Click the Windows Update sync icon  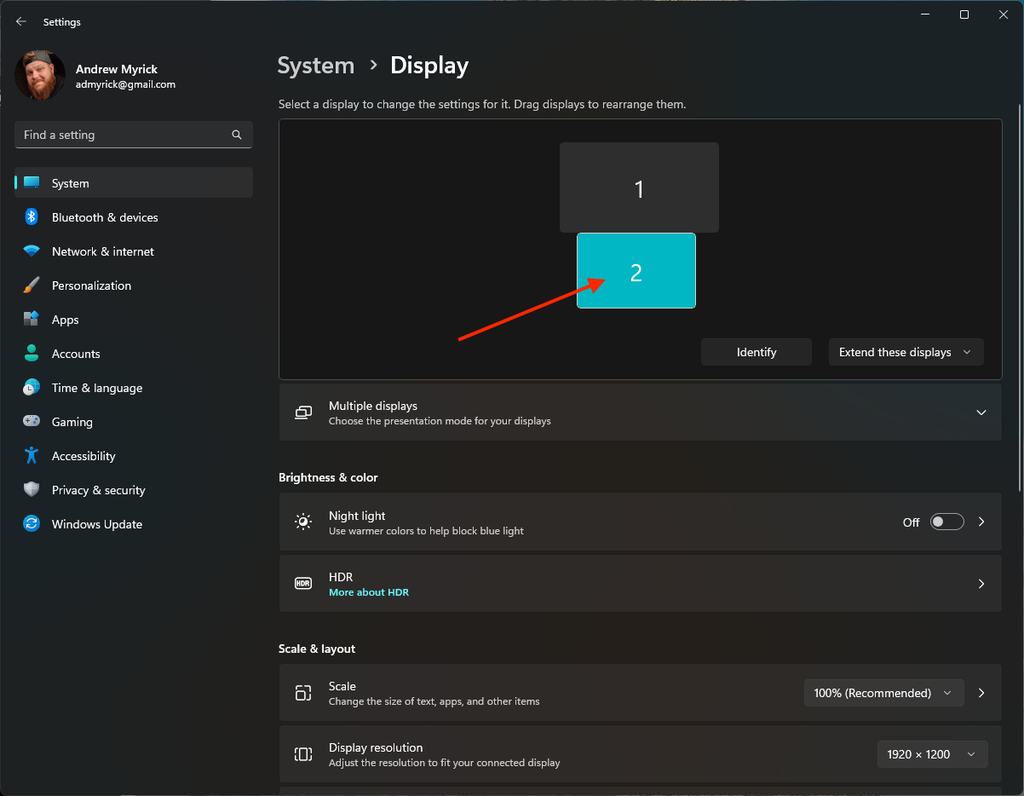tap(31, 524)
